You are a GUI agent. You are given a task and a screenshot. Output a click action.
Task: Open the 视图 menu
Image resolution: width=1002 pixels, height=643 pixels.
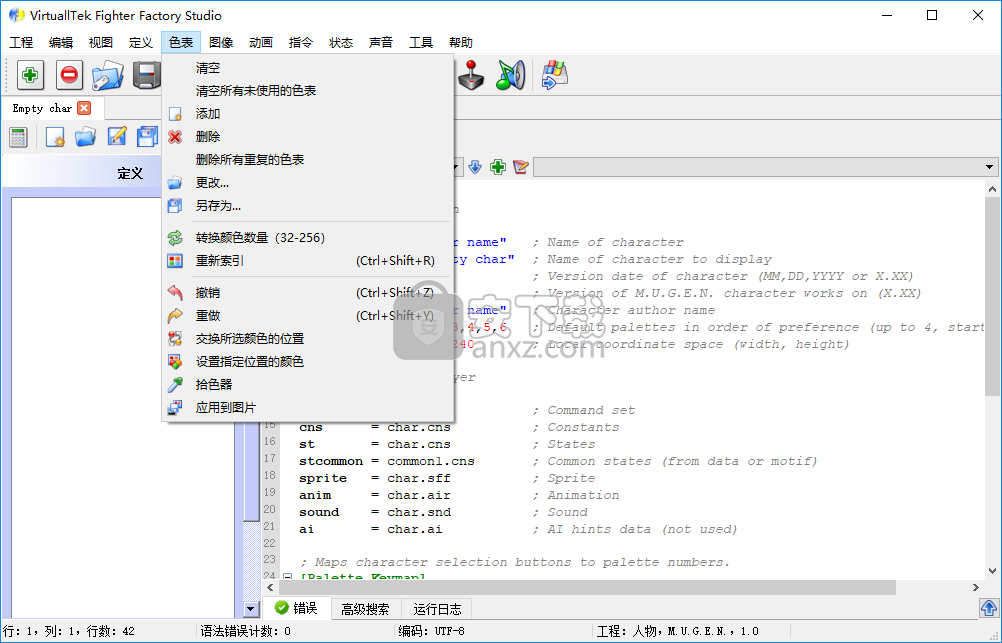pos(101,43)
